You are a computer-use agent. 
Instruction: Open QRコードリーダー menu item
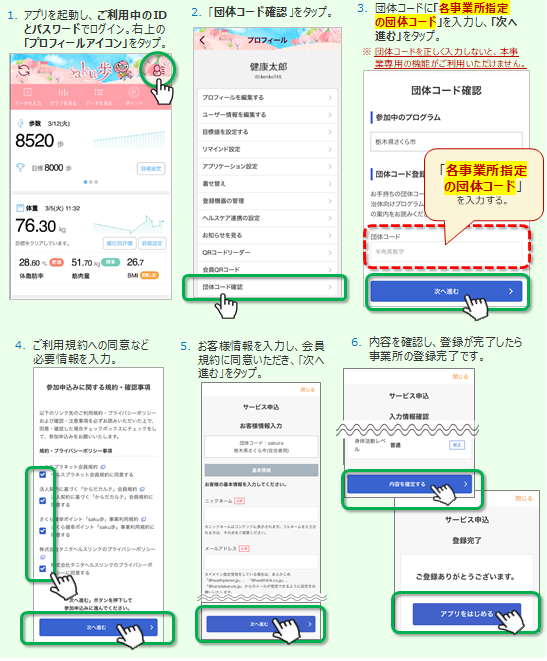[x=268, y=253]
